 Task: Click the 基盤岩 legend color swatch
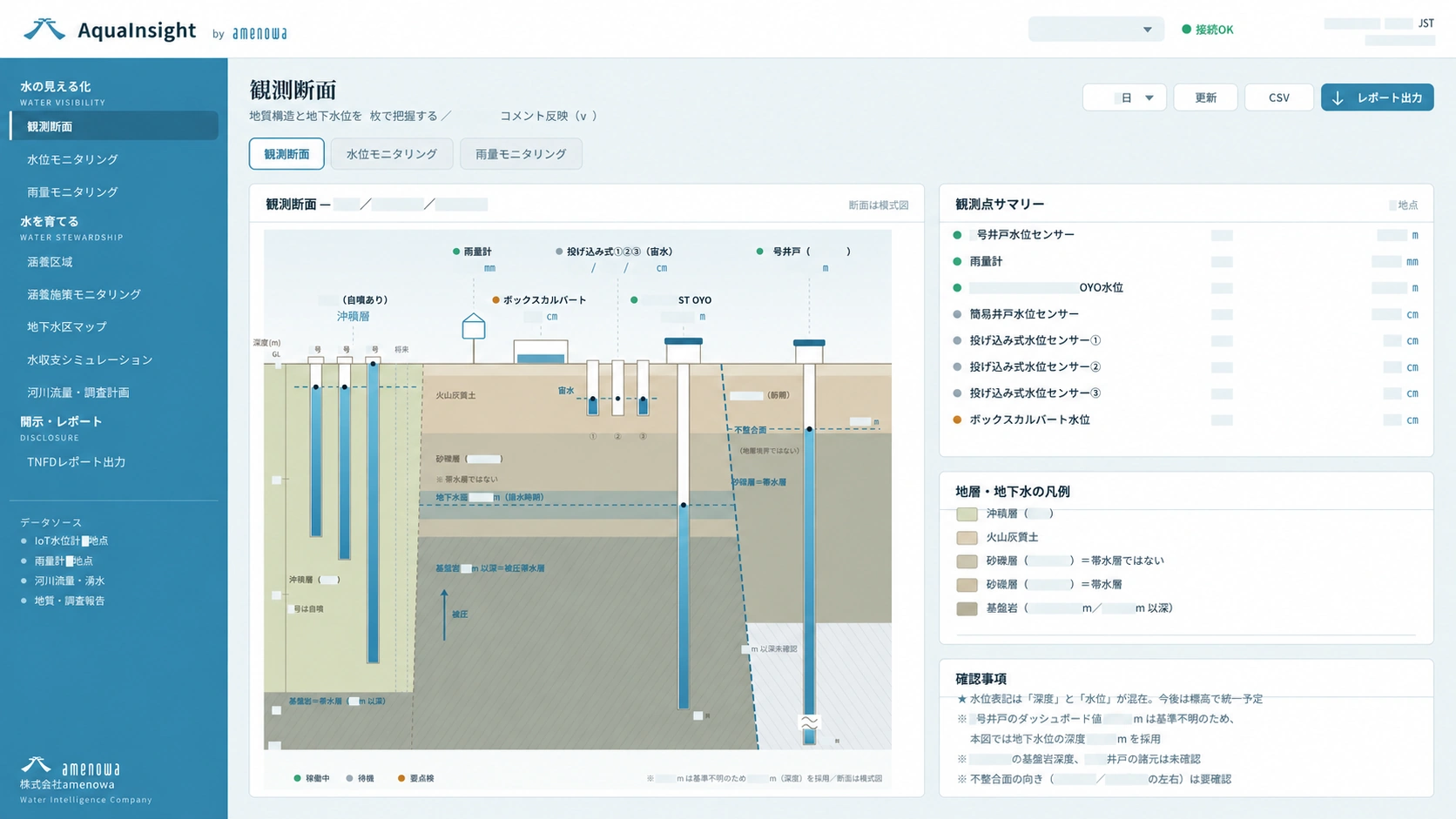967,608
